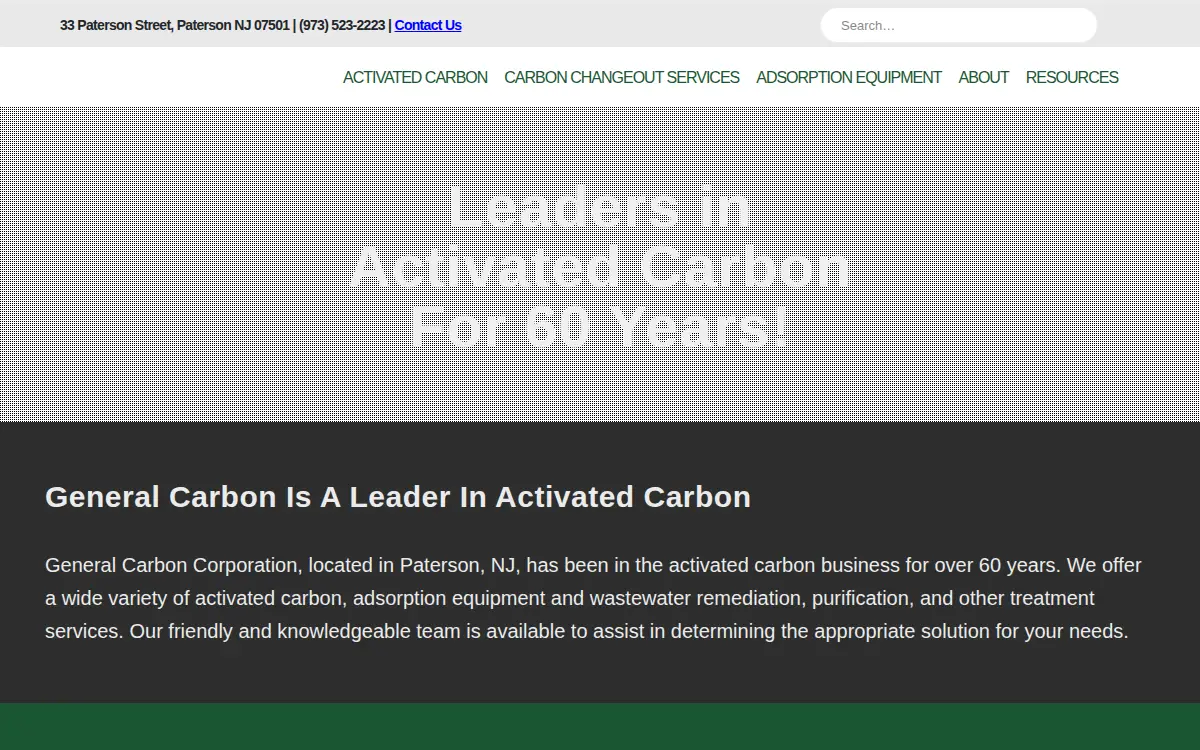Open Carbon Changeout Services menu
This screenshot has height=750, width=1200.
click(x=622, y=77)
